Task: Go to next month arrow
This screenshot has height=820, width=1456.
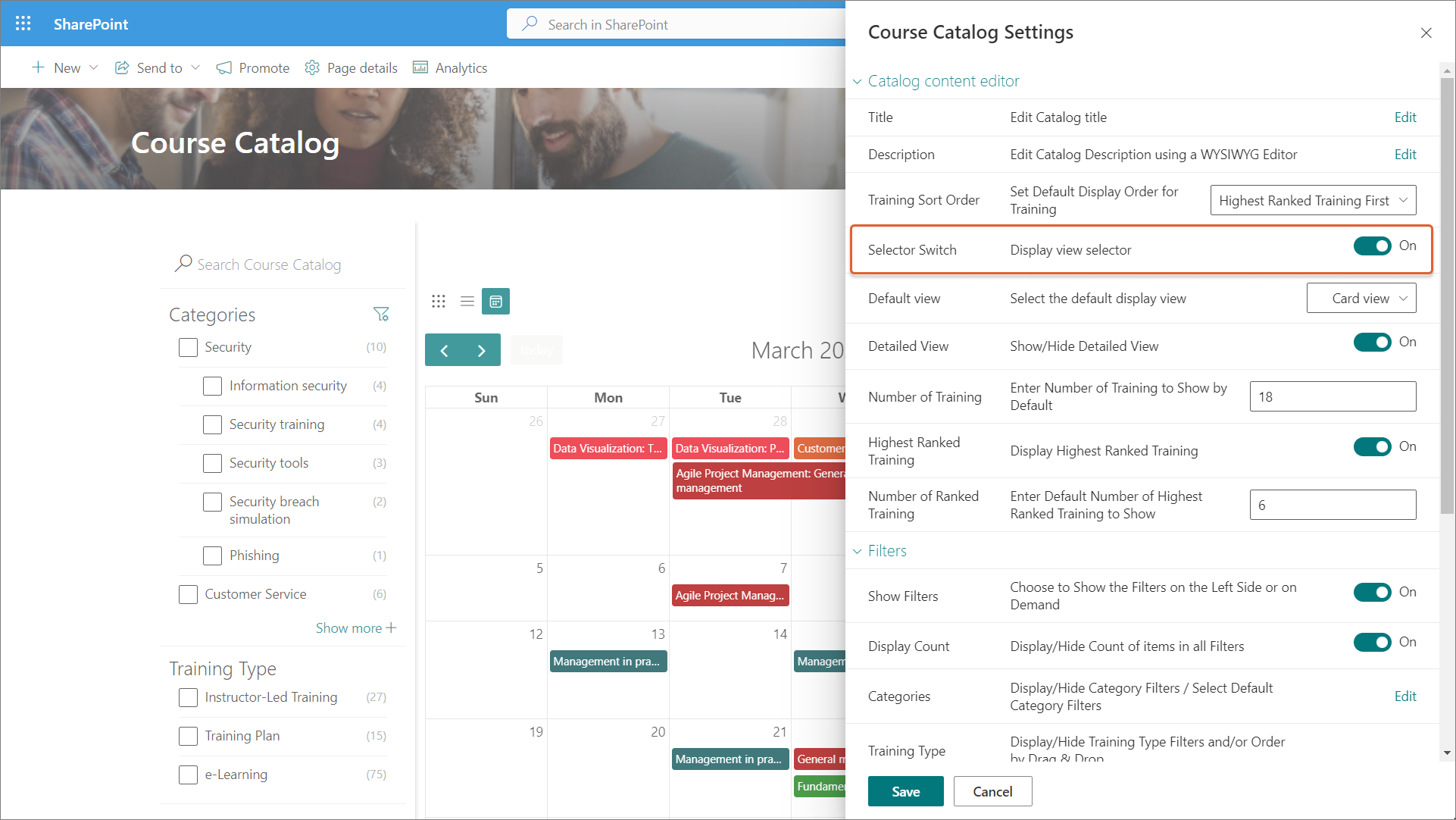Action: pyautogui.click(x=481, y=350)
